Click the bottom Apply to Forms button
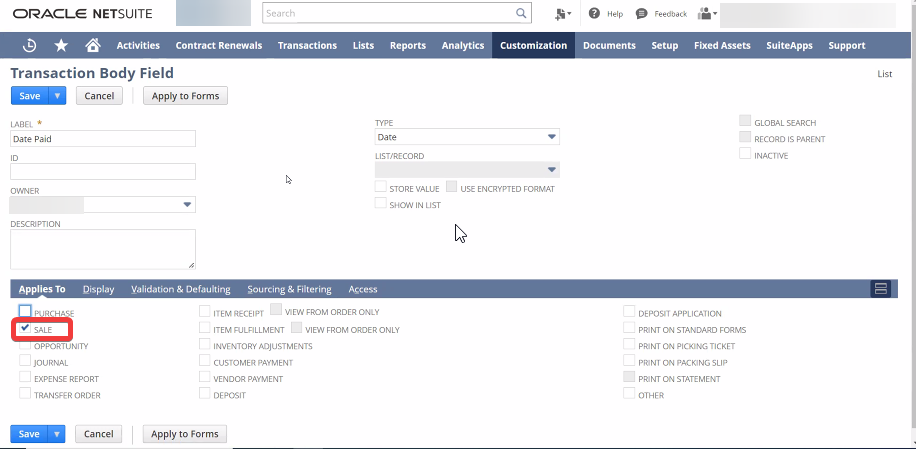 (185, 434)
